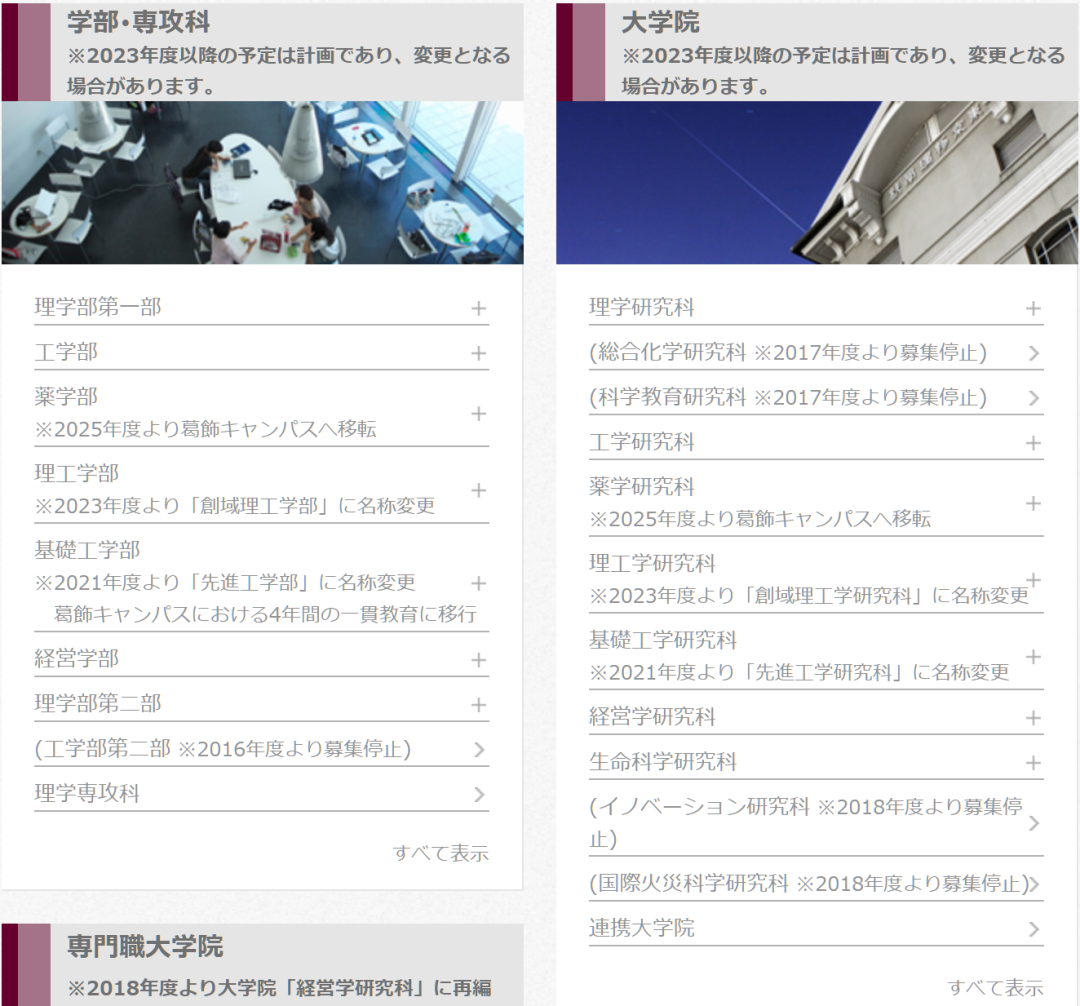The image size is (1080, 1006).
Task: Expand 理学部第二部 plus icon
Action: (x=479, y=704)
